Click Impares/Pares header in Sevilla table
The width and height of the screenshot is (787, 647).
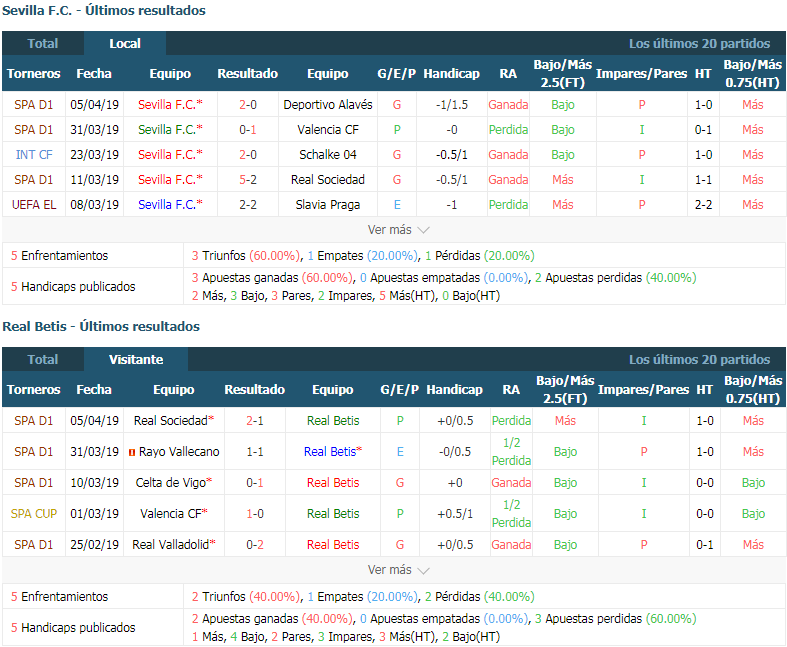click(641, 73)
